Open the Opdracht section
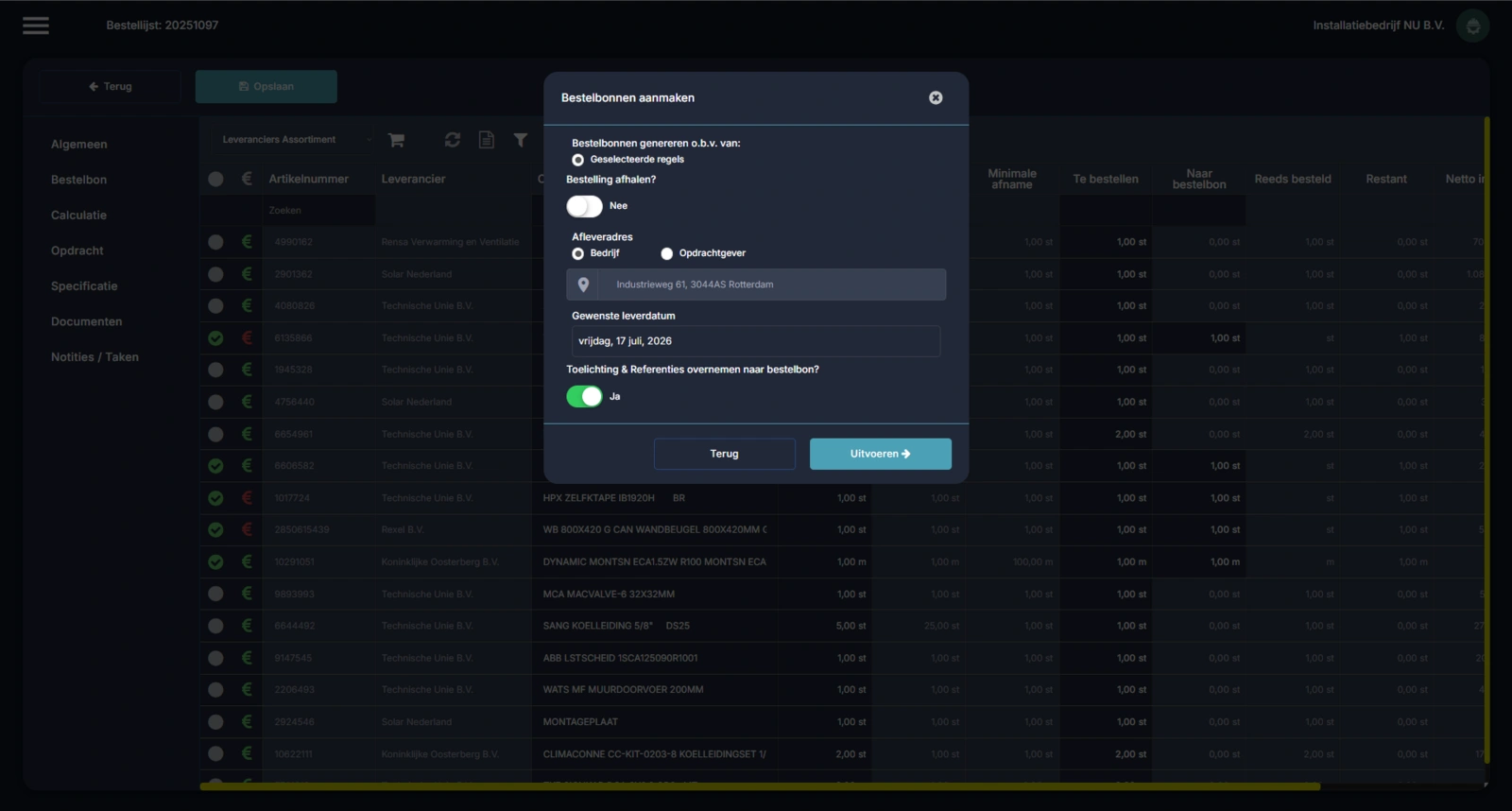 point(77,250)
